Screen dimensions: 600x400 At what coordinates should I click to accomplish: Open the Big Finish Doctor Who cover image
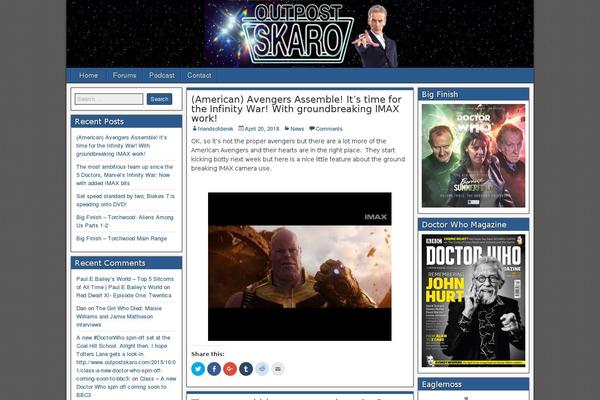pyautogui.click(x=473, y=156)
